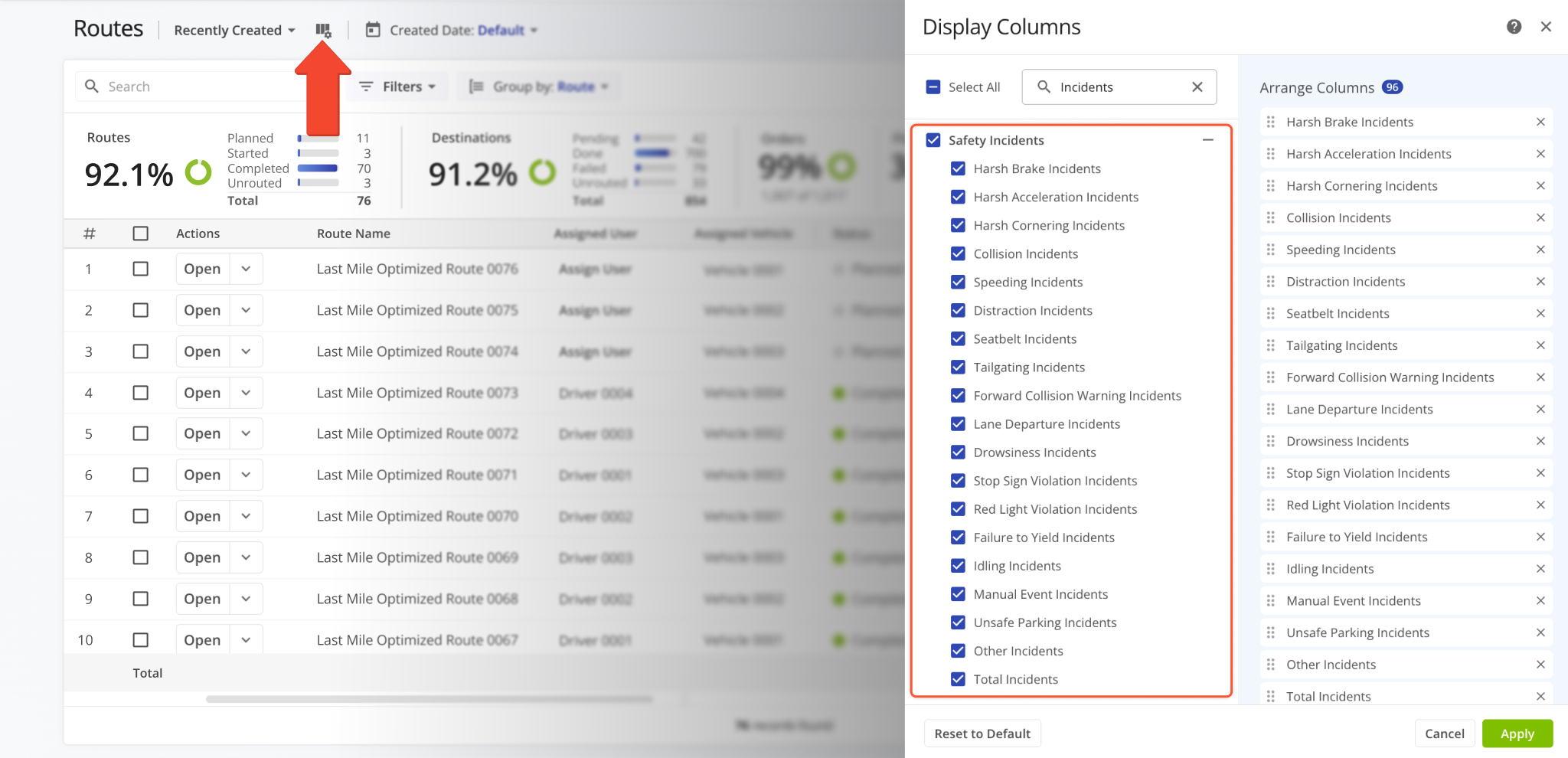The height and width of the screenshot is (758, 1568).
Task: Click the Planned routes progress bar
Action: (x=318, y=139)
